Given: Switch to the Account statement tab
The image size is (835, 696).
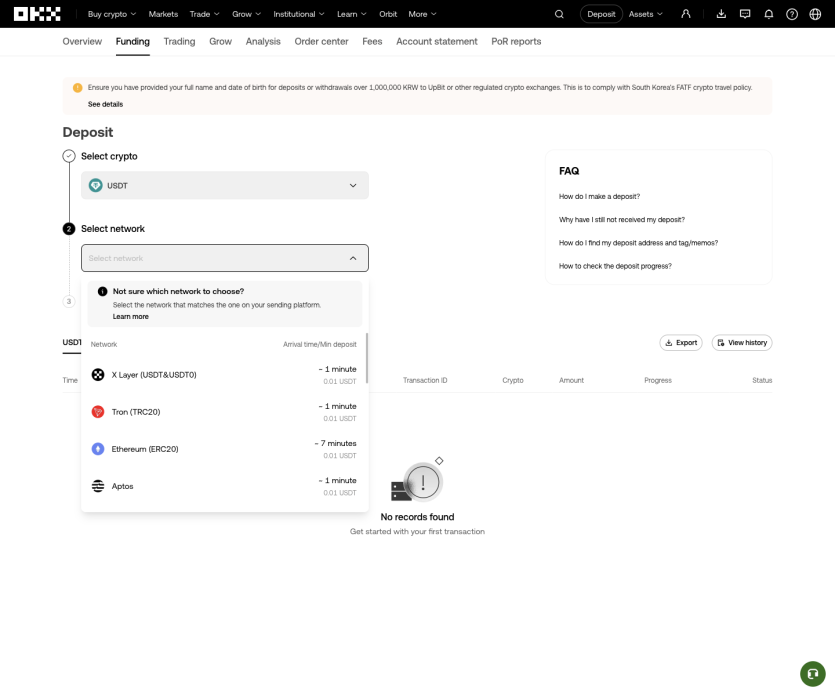Looking at the screenshot, I should pyautogui.click(x=437, y=42).
